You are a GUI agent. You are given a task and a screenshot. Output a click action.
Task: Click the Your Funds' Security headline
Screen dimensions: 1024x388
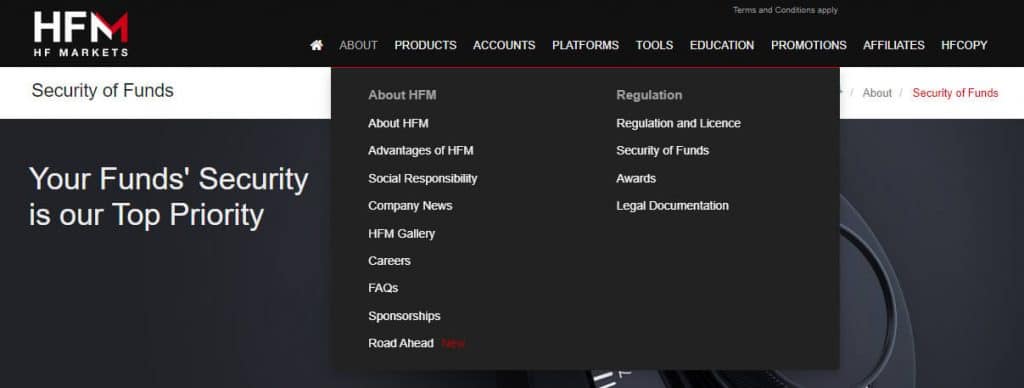tap(168, 197)
